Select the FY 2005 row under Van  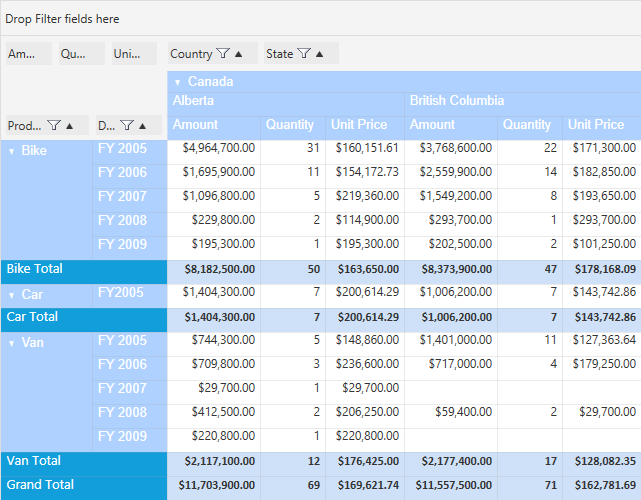(130, 344)
